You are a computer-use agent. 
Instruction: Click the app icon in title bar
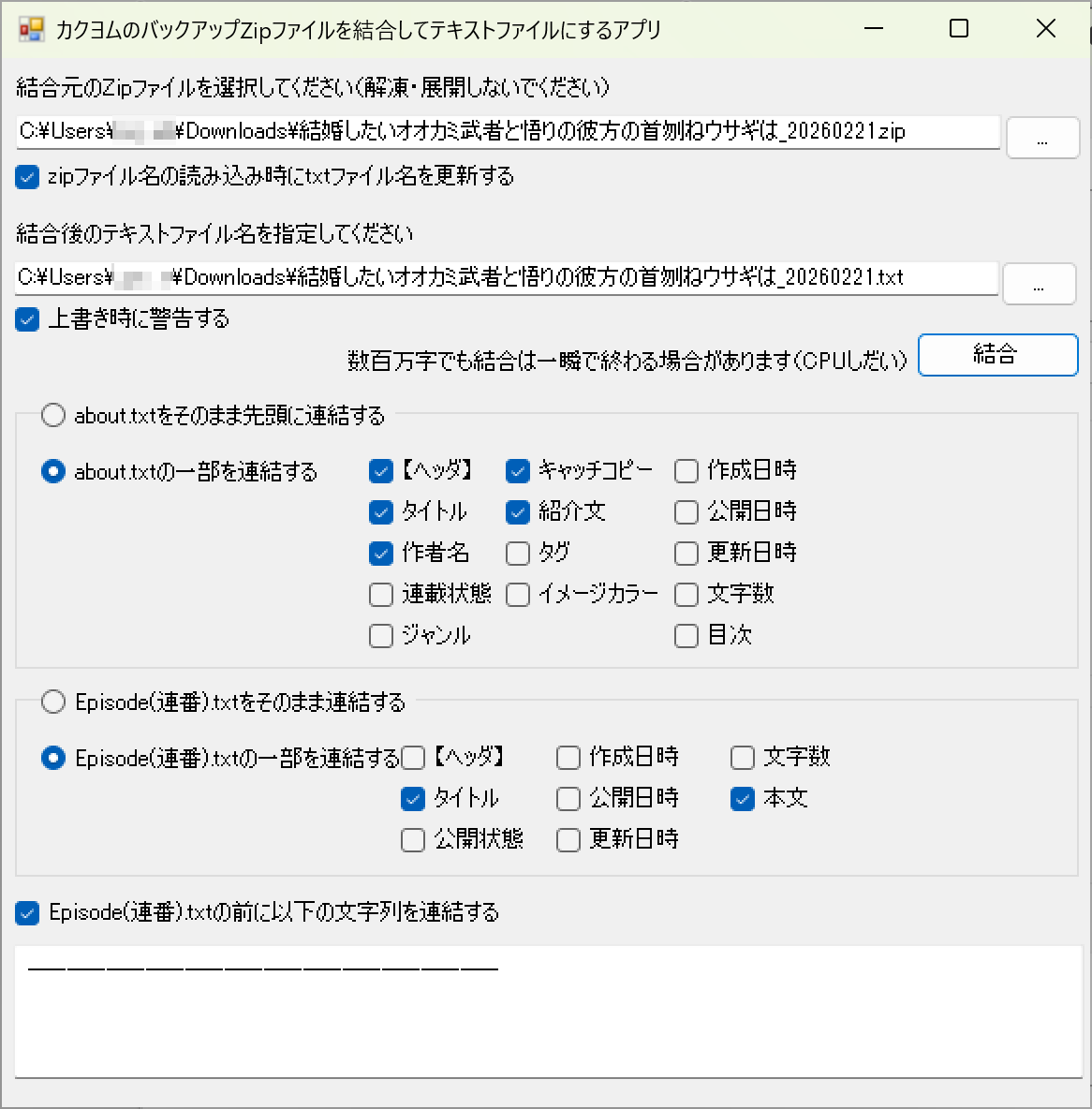tap(31, 29)
